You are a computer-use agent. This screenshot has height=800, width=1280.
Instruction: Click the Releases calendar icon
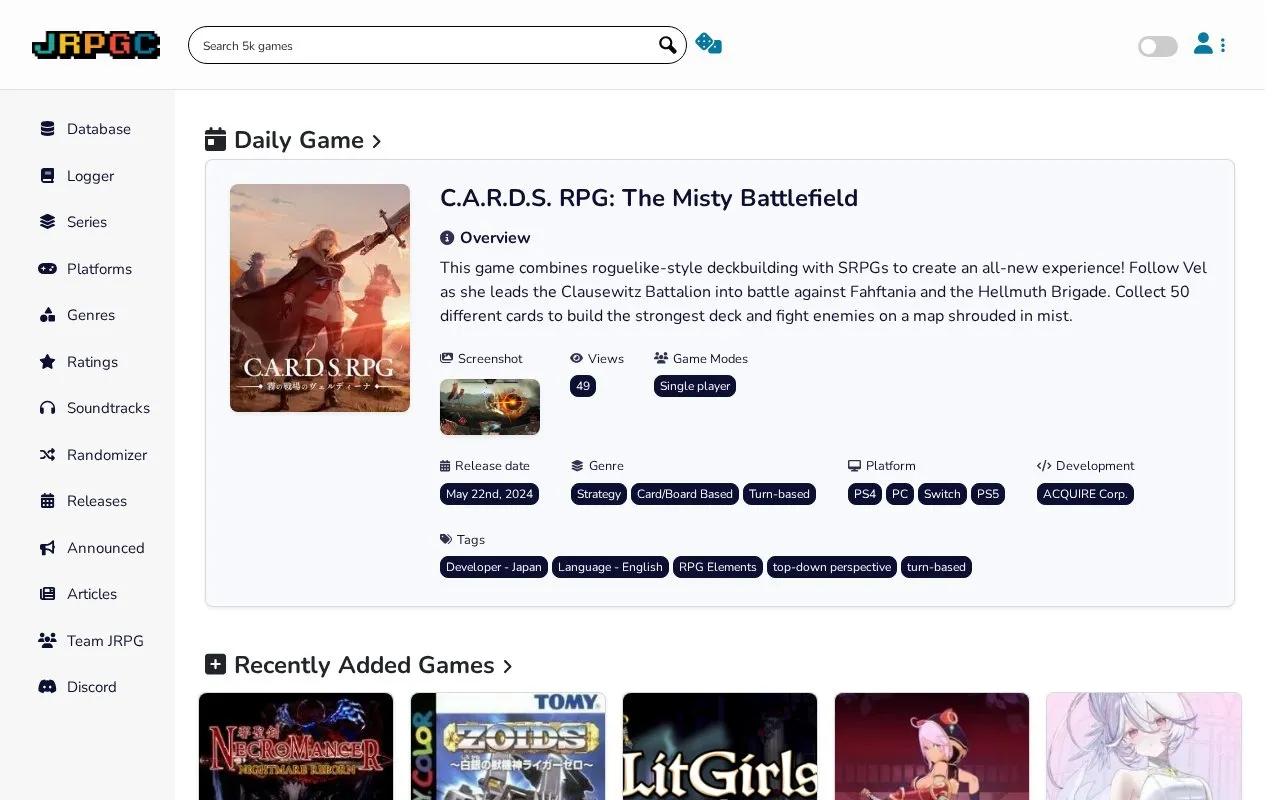(47, 501)
